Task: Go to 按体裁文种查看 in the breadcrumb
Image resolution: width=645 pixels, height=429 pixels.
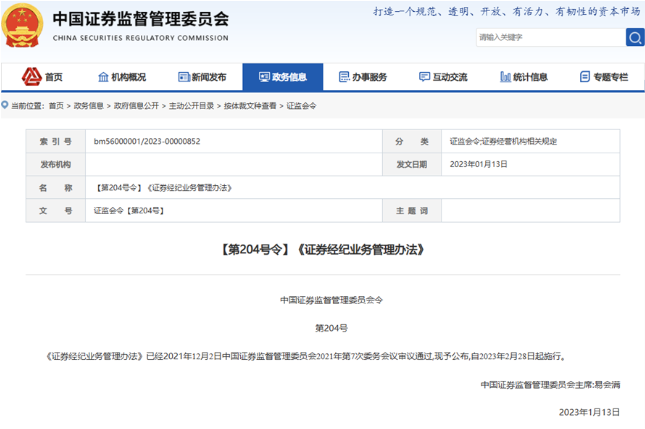Action: pyautogui.click(x=250, y=106)
